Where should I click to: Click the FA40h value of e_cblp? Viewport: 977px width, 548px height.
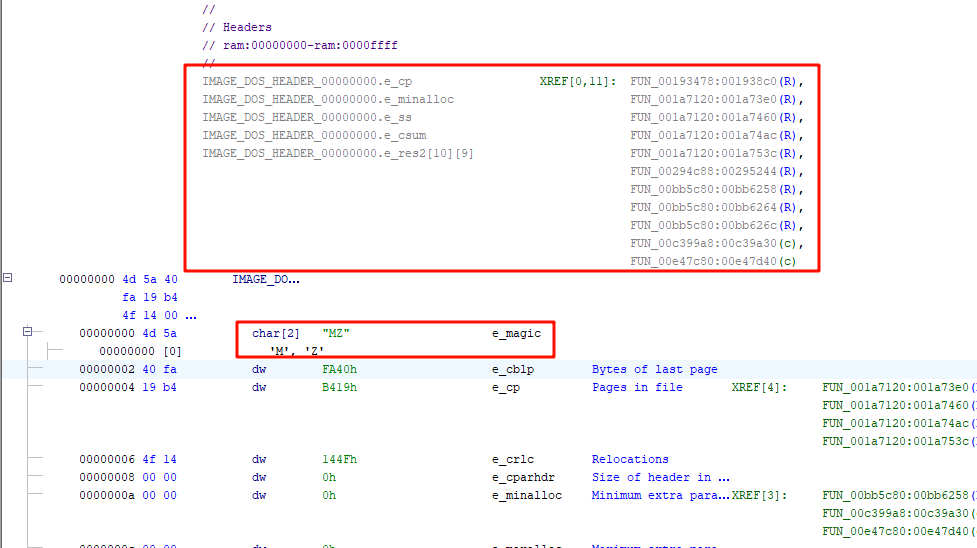click(339, 369)
